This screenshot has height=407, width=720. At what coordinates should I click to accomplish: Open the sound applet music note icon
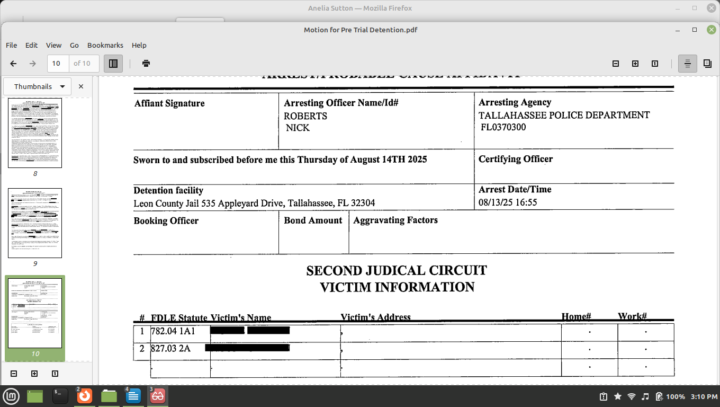(x=645, y=396)
